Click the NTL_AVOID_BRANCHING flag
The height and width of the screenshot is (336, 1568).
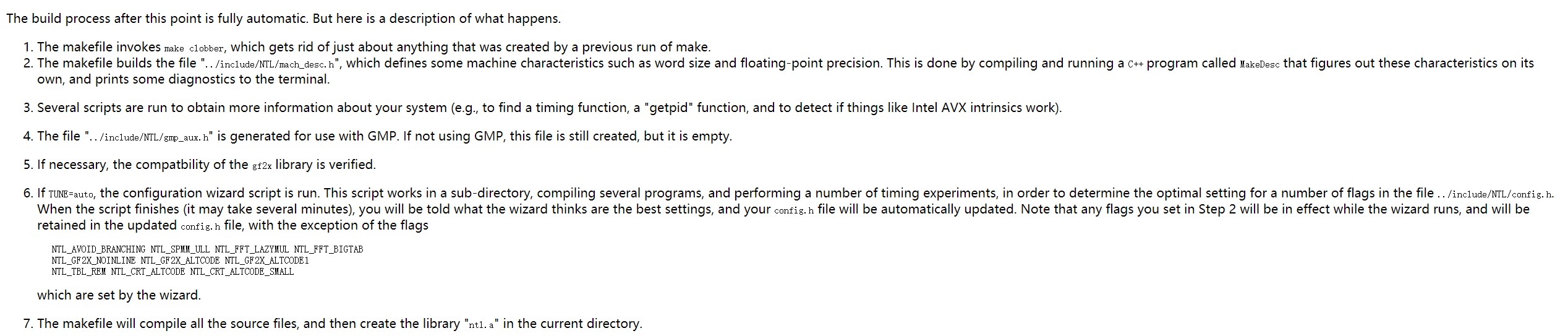point(98,249)
